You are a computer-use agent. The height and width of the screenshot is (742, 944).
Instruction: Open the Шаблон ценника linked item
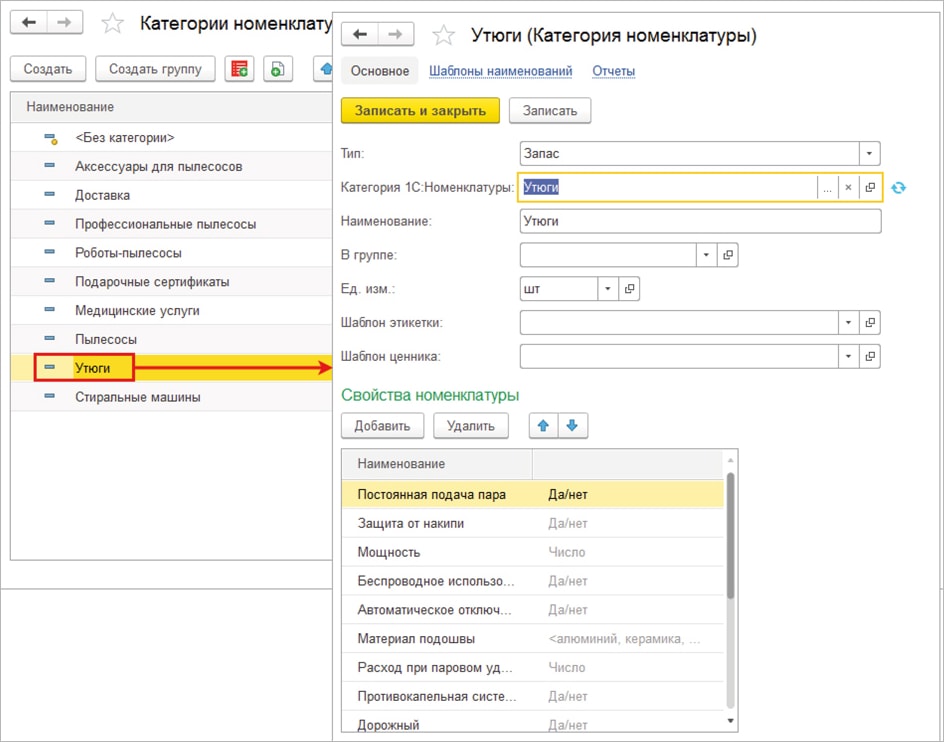(870, 356)
